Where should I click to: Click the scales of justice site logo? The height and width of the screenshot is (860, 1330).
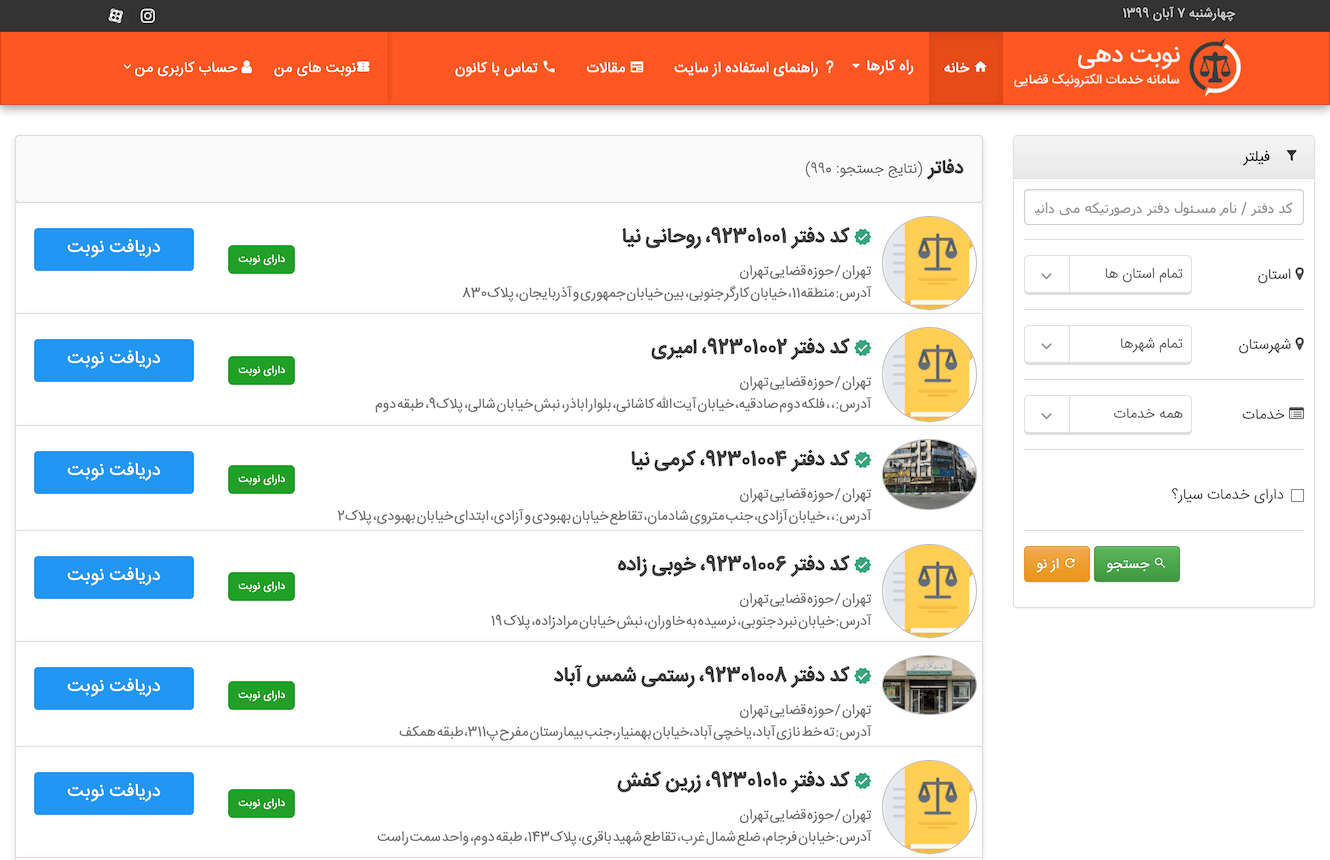click(1214, 67)
